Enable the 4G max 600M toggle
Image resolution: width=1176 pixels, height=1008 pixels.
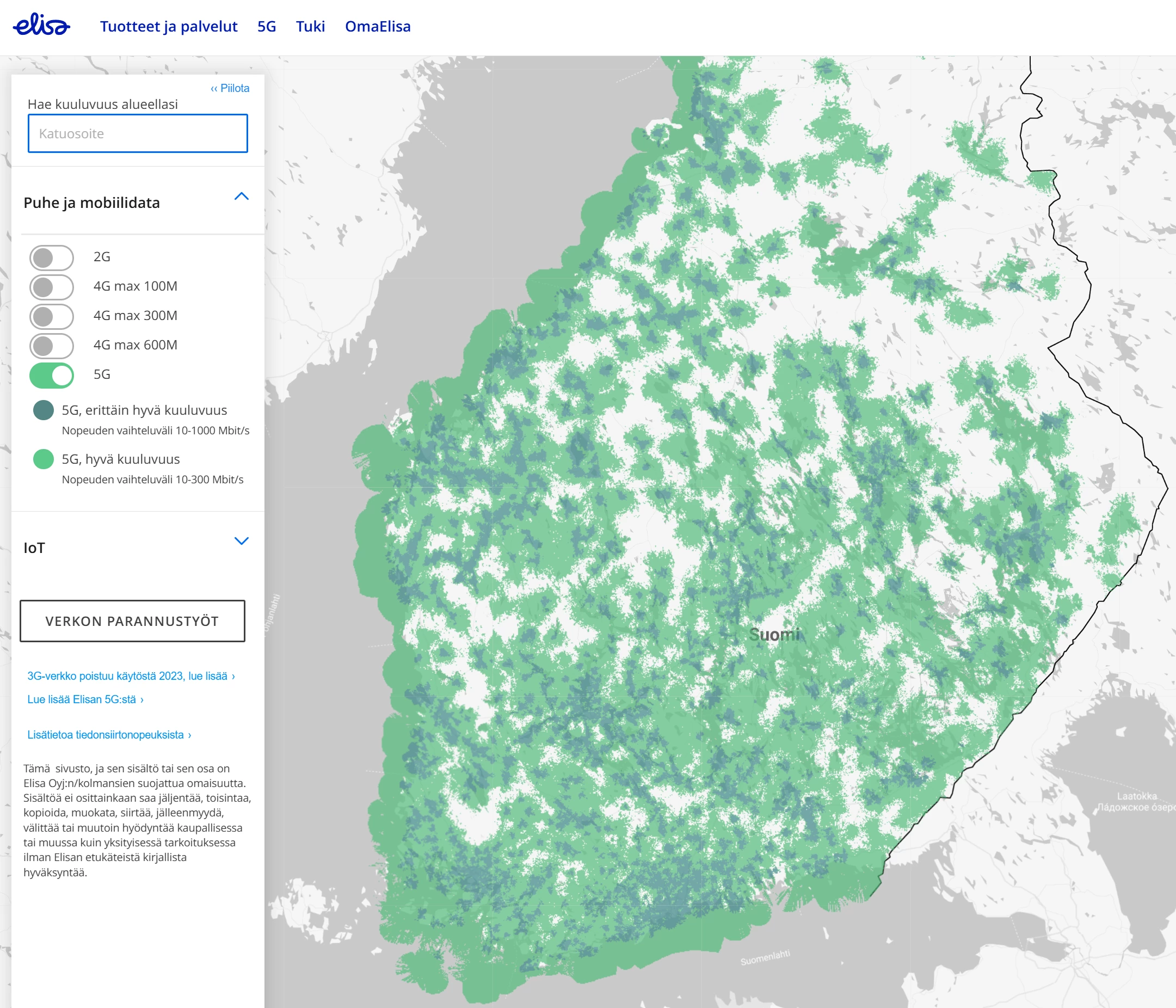[52, 346]
